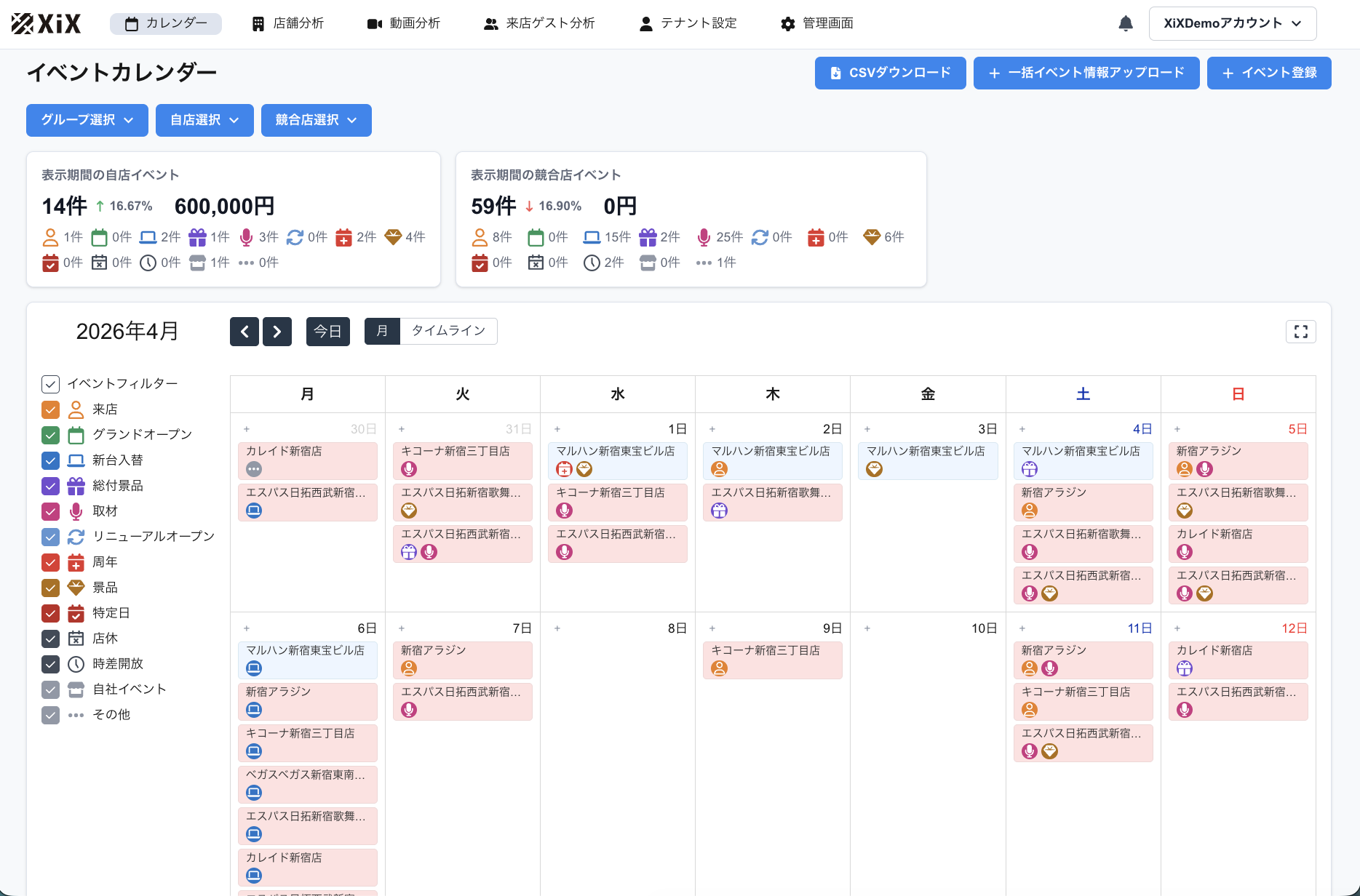1360x896 pixels.
Task: Click plus icon on April 10
Action: [867, 628]
